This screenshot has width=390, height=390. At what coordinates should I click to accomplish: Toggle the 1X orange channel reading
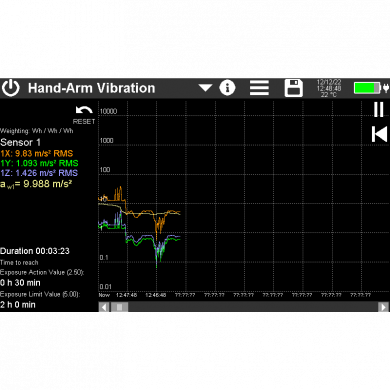37,154
